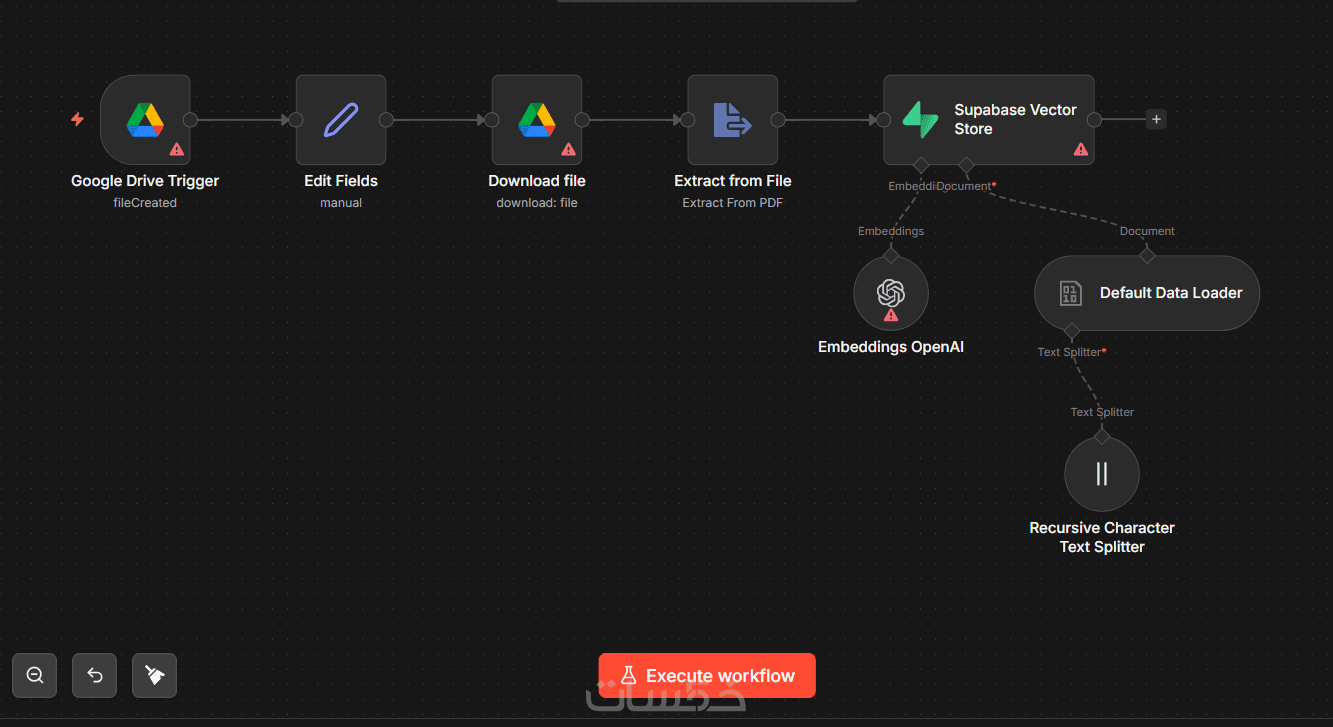
Task: Click the Supabase lightning logo icon
Action: click(920, 120)
